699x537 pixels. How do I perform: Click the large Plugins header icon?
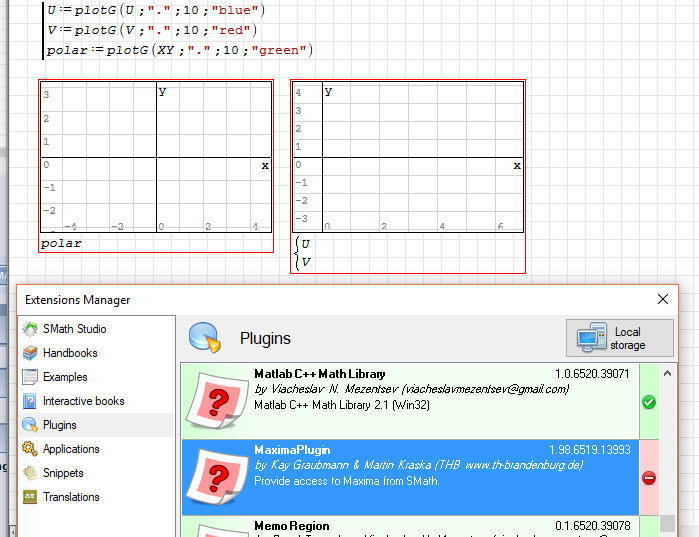[x=205, y=339]
